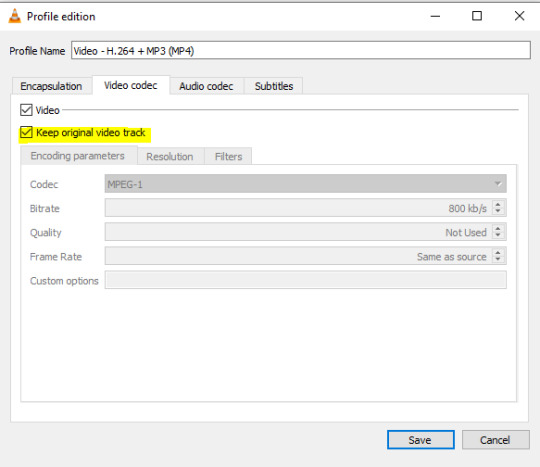Increase Bitrate with the up arrow

498,204
